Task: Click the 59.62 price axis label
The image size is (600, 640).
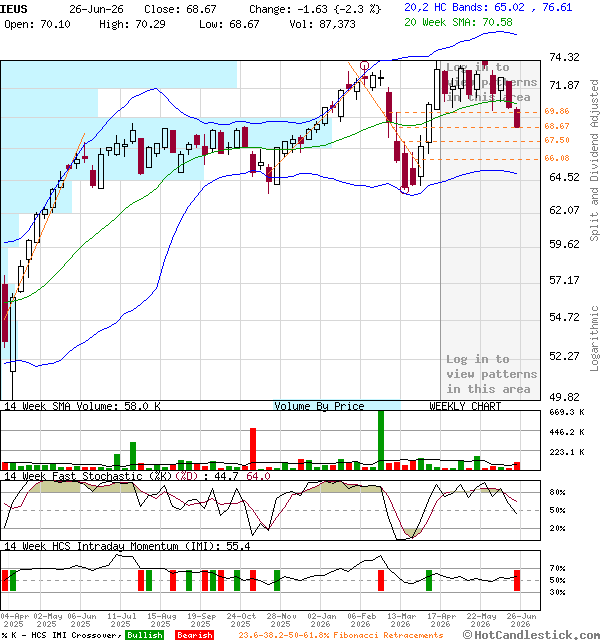Action: 564,244
